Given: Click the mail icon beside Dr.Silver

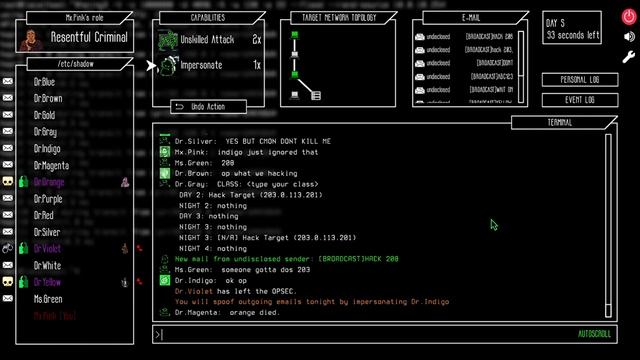Looking at the screenshot, I should [8, 231].
